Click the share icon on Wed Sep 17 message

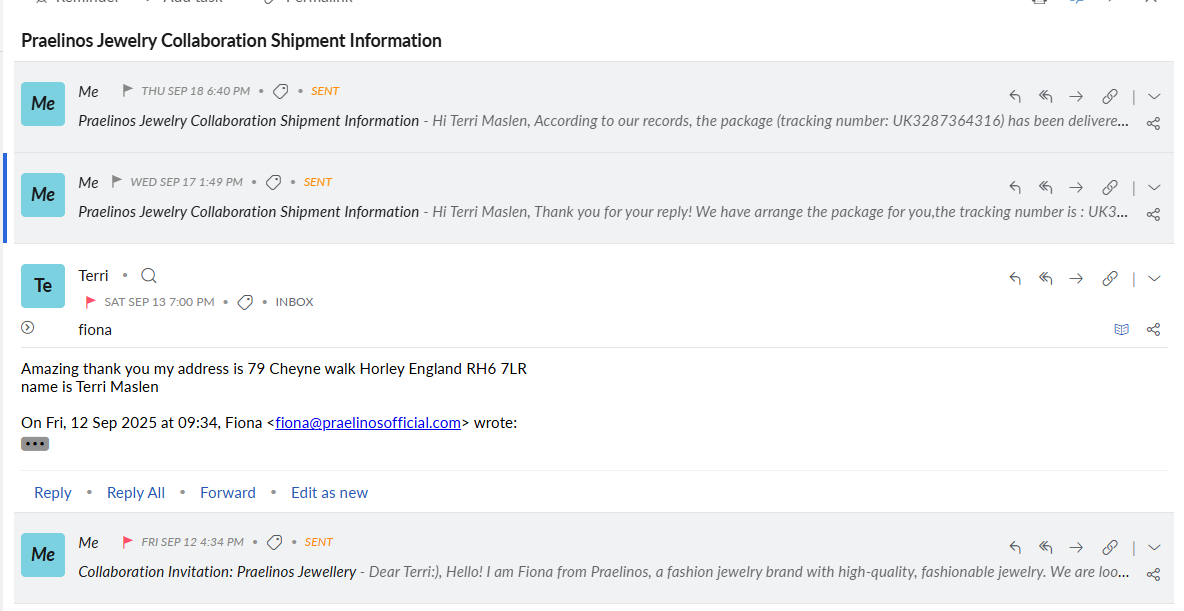pyautogui.click(x=1153, y=214)
